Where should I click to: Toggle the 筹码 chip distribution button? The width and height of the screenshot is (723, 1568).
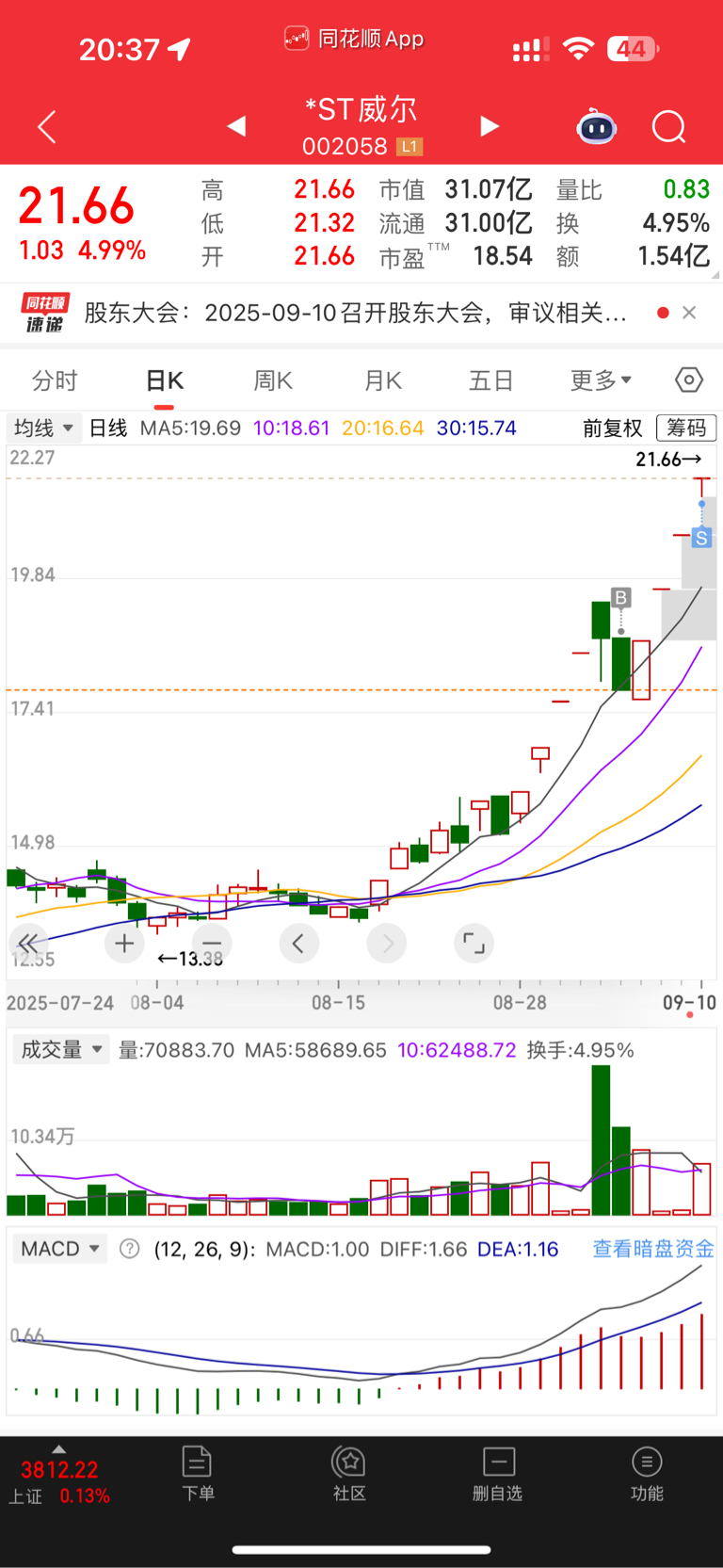[x=686, y=428]
